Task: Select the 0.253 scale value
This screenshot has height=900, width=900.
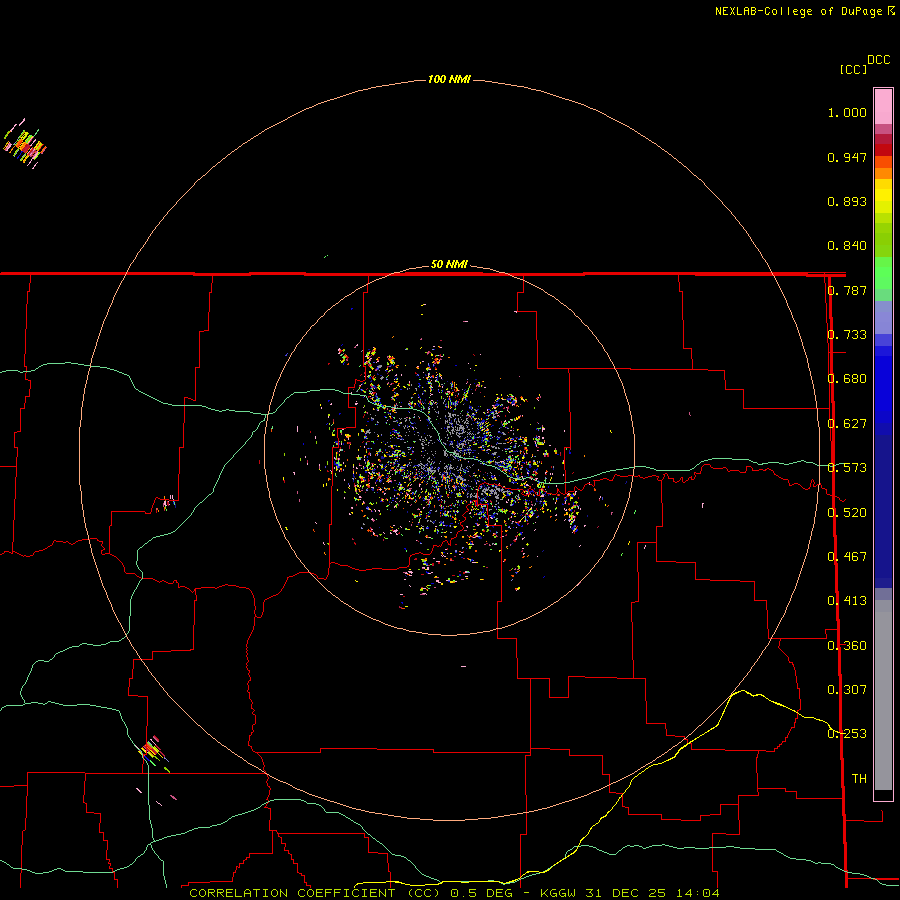Action: (x=847, y=734)
